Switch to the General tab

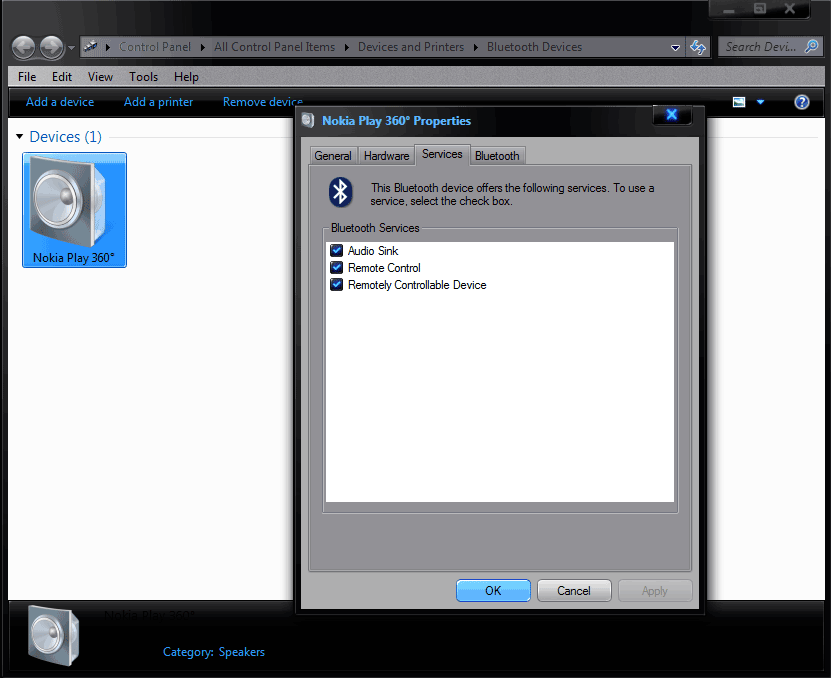click(x=333, y=156)
